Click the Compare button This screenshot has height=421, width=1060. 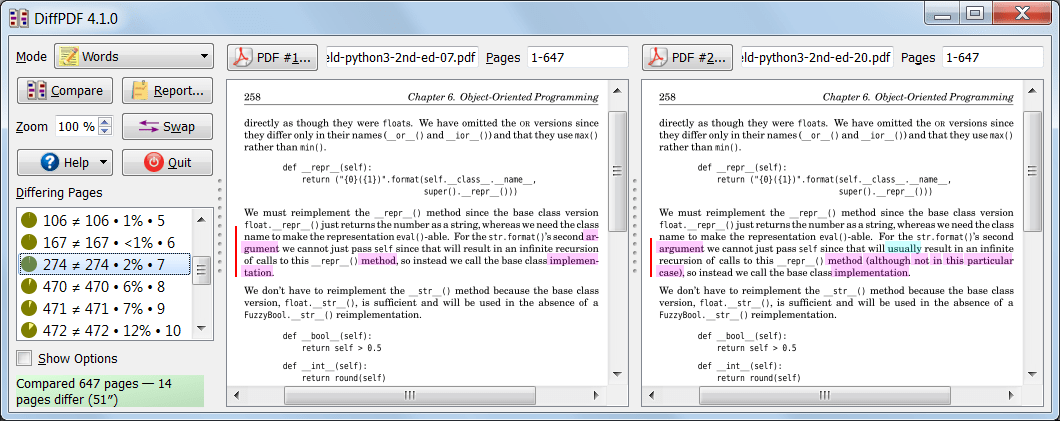coord(64,91)
